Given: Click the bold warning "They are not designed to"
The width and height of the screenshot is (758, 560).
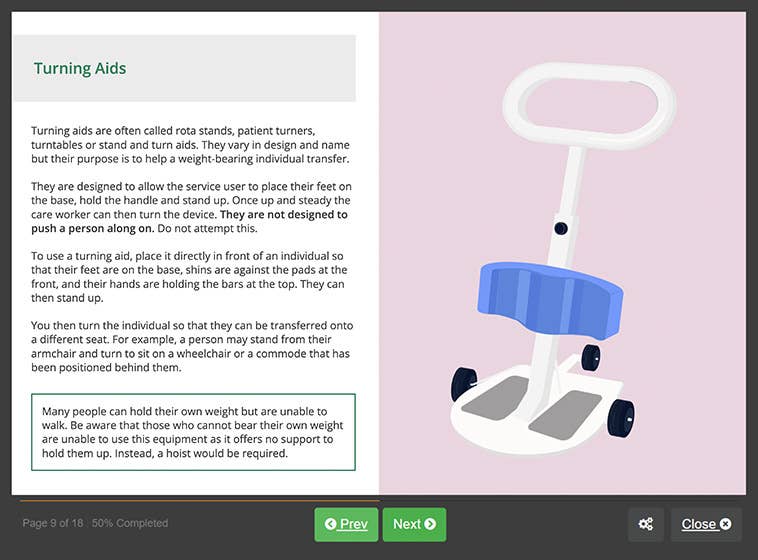Looking at the screenshot, I should tap(283, 214).
